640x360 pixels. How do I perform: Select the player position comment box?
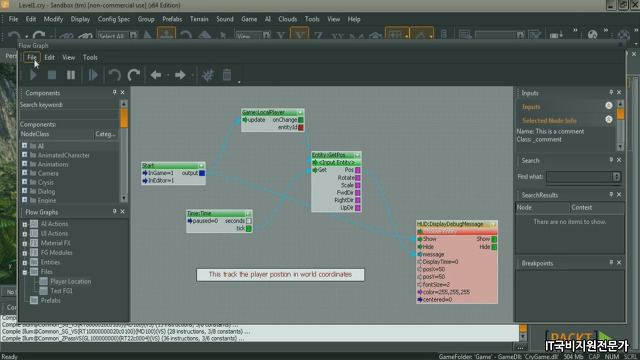(280, 274)
